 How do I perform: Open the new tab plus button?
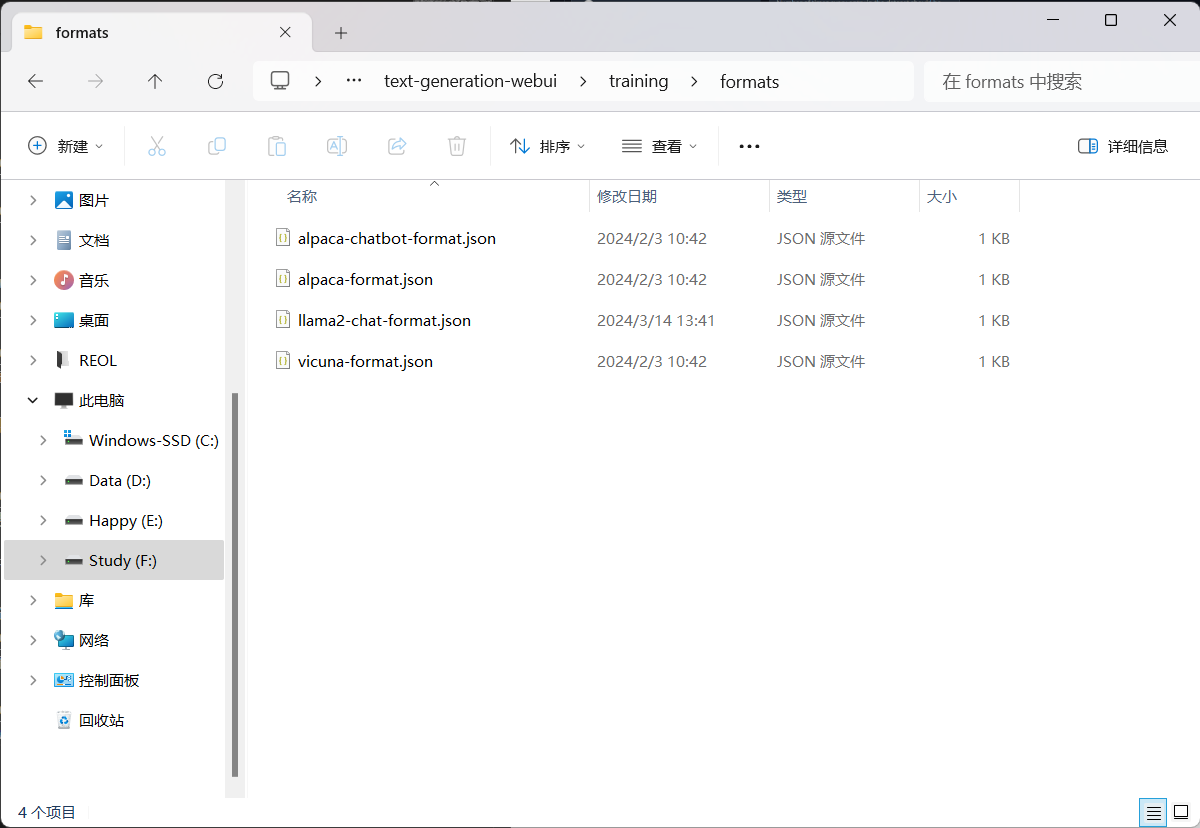(341, 33)
